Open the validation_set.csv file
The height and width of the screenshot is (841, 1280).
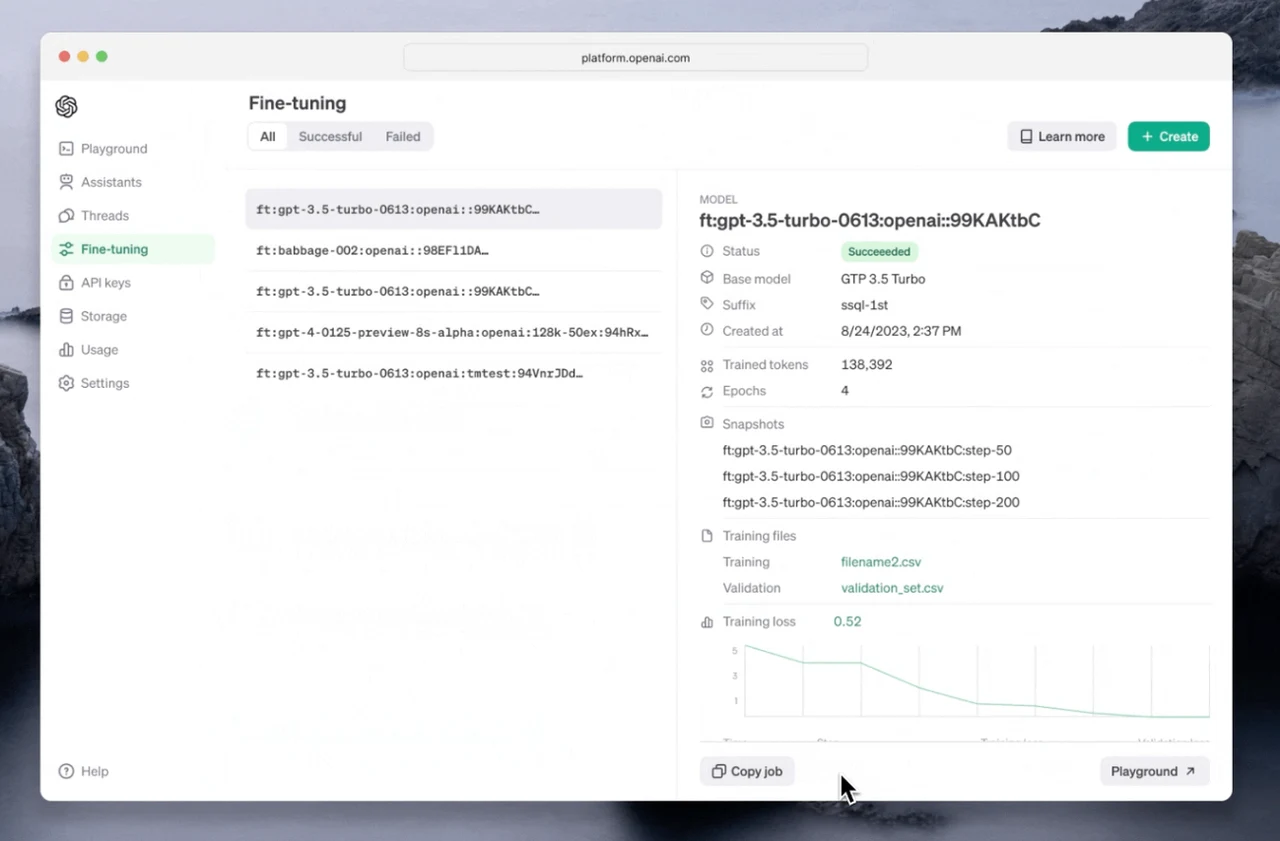click(892, 588)
